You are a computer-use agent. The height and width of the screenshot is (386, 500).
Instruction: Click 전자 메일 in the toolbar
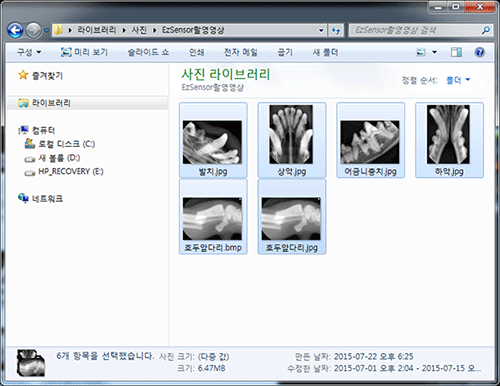tap(241, 52)
